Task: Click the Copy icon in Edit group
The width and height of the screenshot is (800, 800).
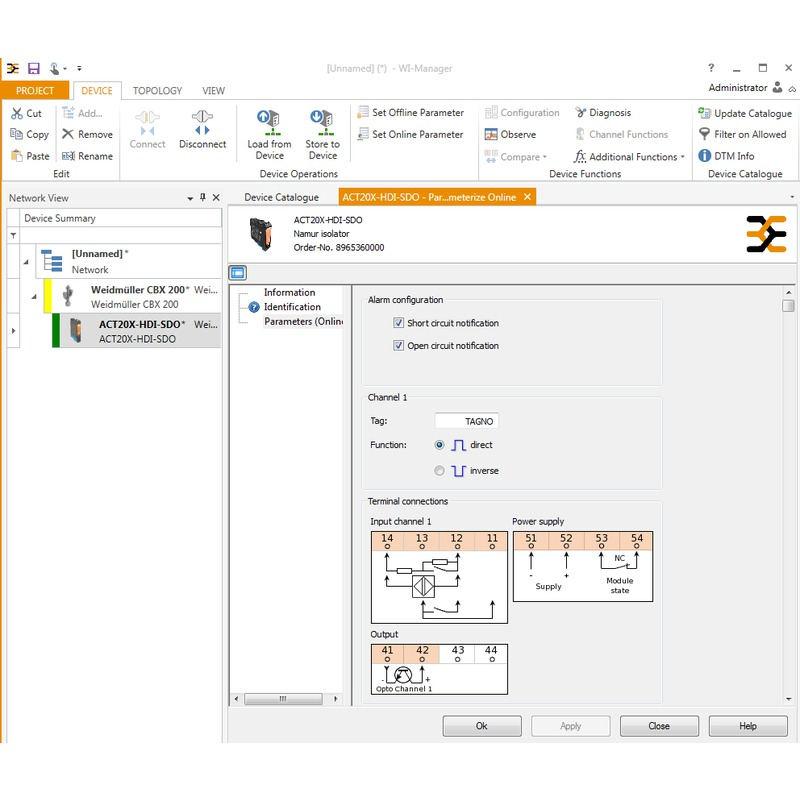Action: [x=16, y=134]
